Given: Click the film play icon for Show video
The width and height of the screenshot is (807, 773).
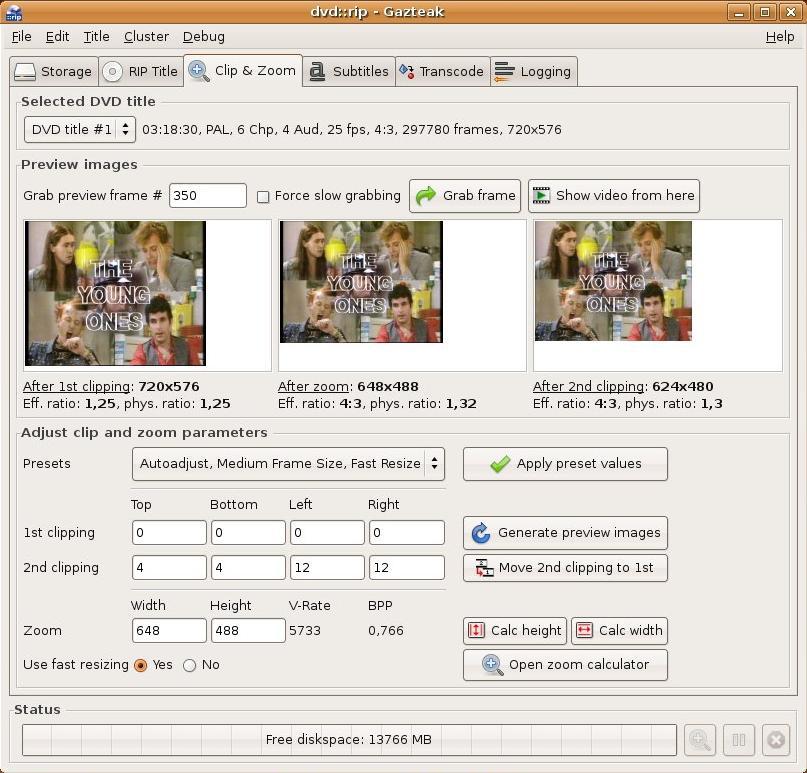Looking at the screenshot, I should click(541, 196).
